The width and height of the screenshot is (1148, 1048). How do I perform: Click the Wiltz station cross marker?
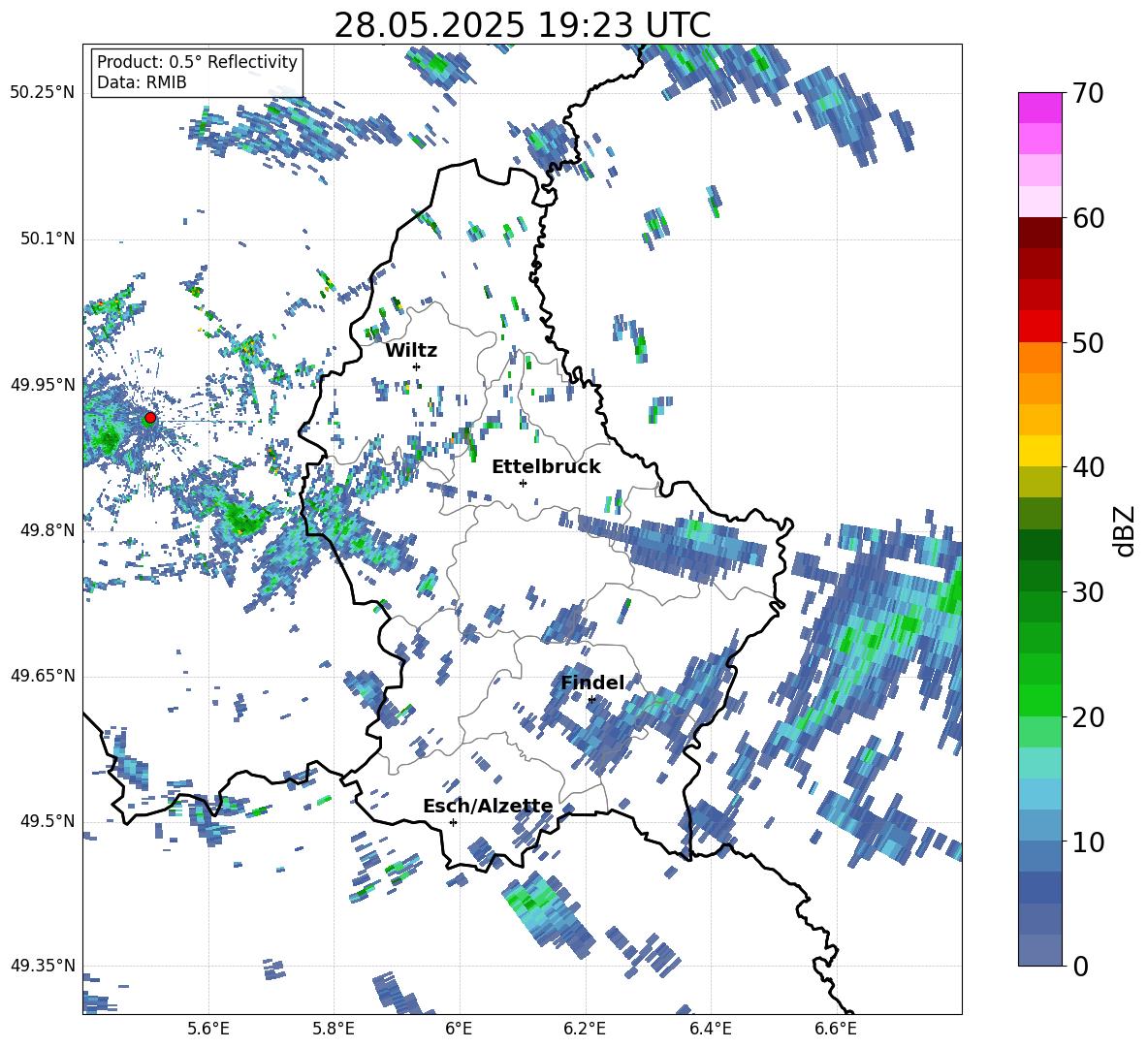[x=417, y=366]
